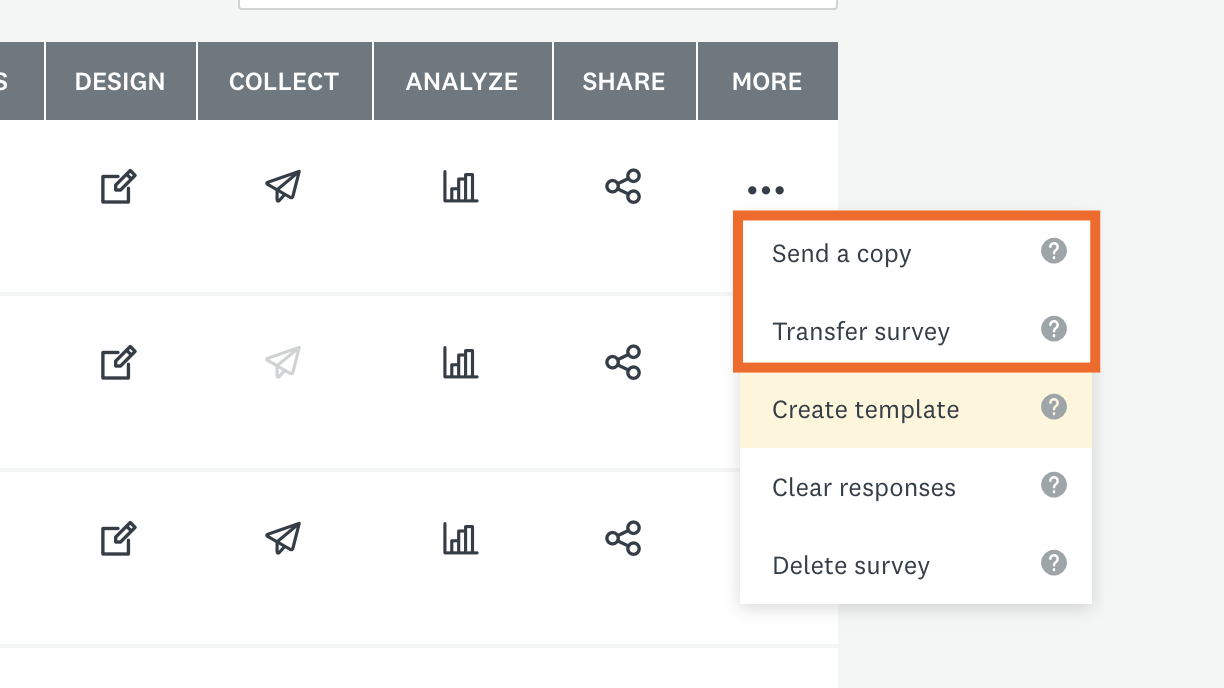1224x688 pixels.
Task: Open analyze bar chart for first survey
Action: click(460, 186)
